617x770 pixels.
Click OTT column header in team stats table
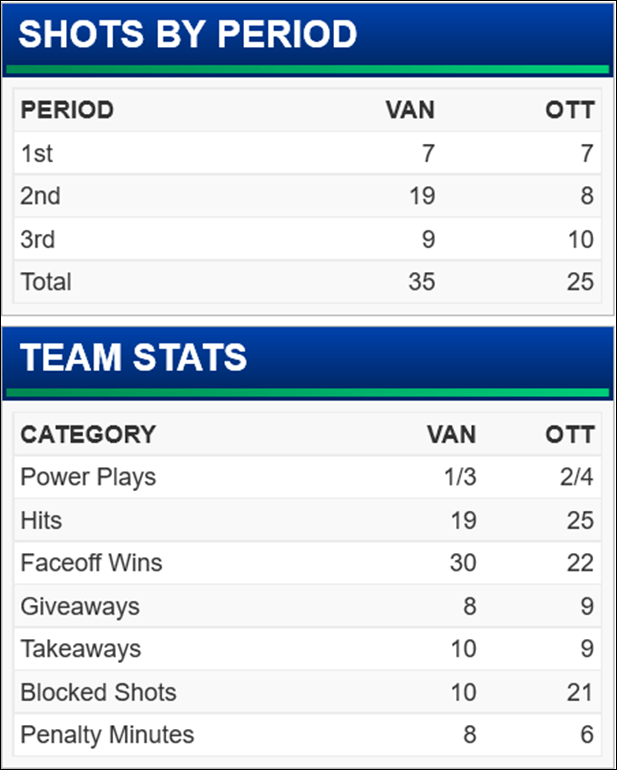coord(570,435)
